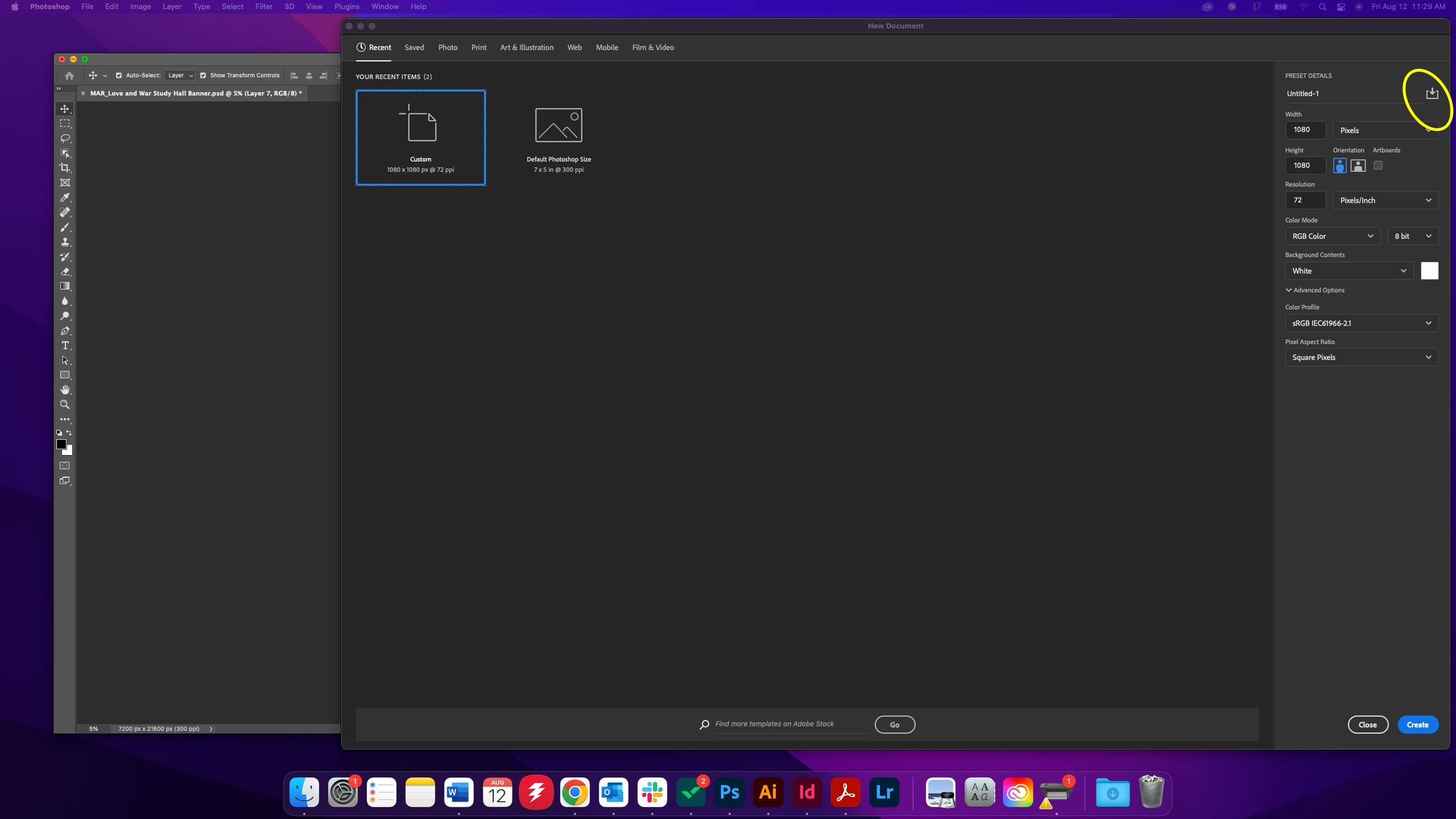The height and width of the screenshot is (819, 1456).
Task: Select the Crop tool
Action: tap(65, 168)
